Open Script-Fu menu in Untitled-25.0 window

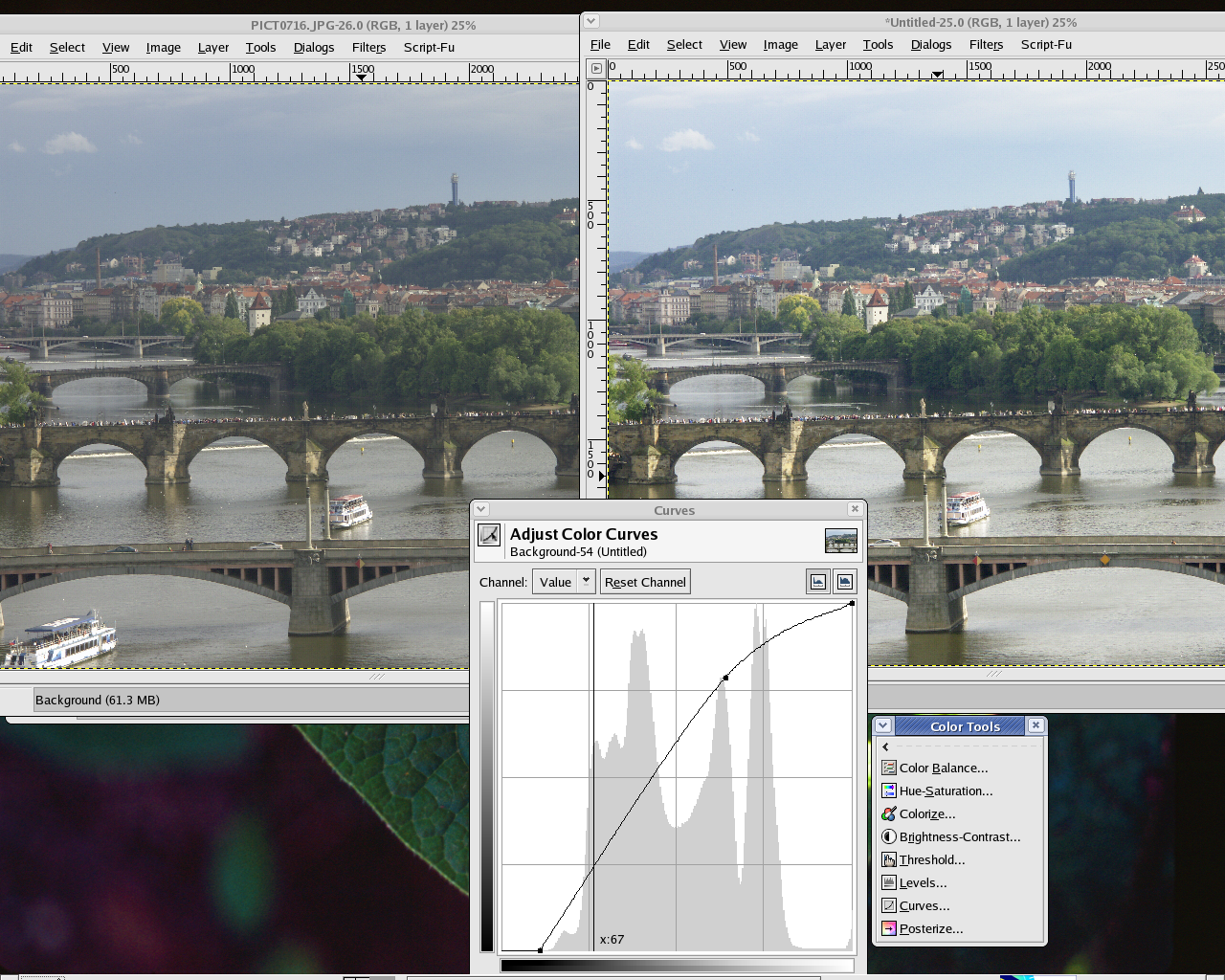click(1046, 44)
